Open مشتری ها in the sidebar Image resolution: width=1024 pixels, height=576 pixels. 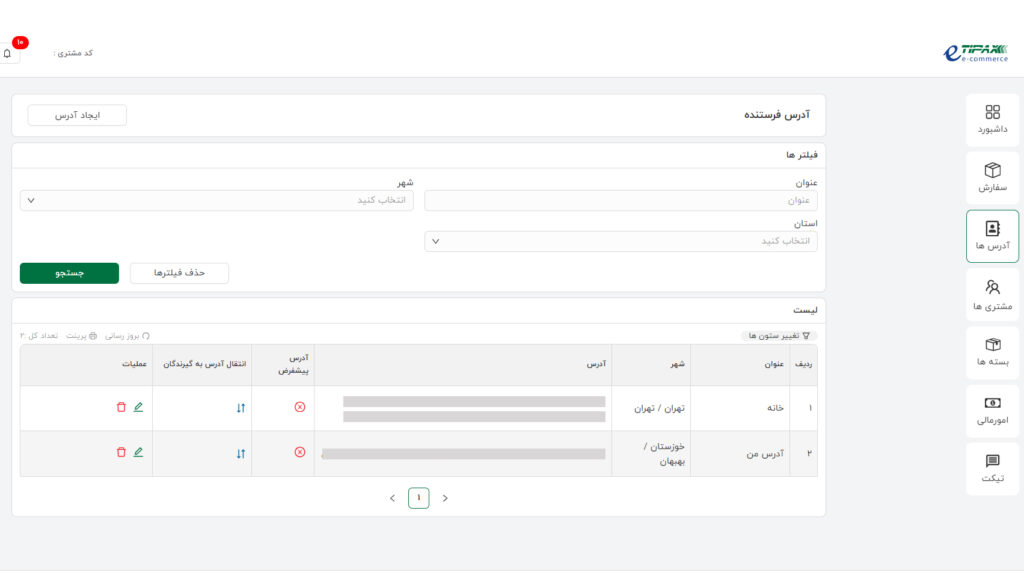pyautogui.click(x=992, y=295)
